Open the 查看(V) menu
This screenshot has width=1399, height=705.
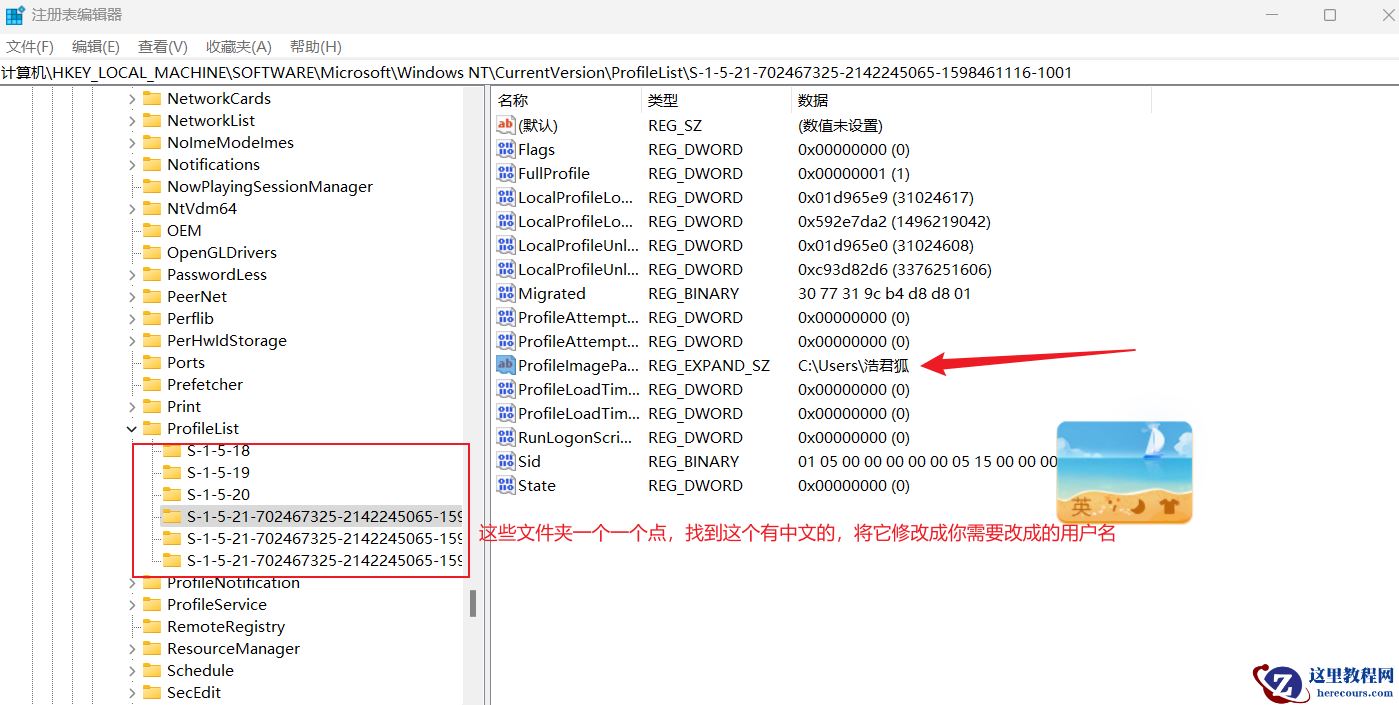162,46
